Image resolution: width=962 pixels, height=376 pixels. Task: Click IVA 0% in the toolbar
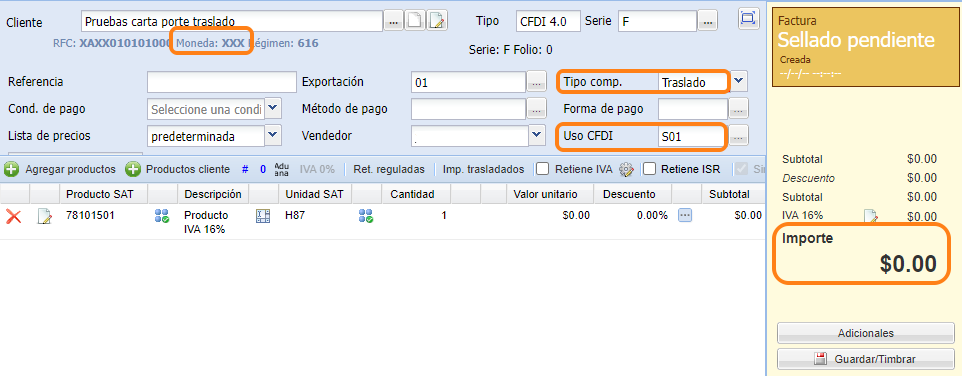(317, 169)
